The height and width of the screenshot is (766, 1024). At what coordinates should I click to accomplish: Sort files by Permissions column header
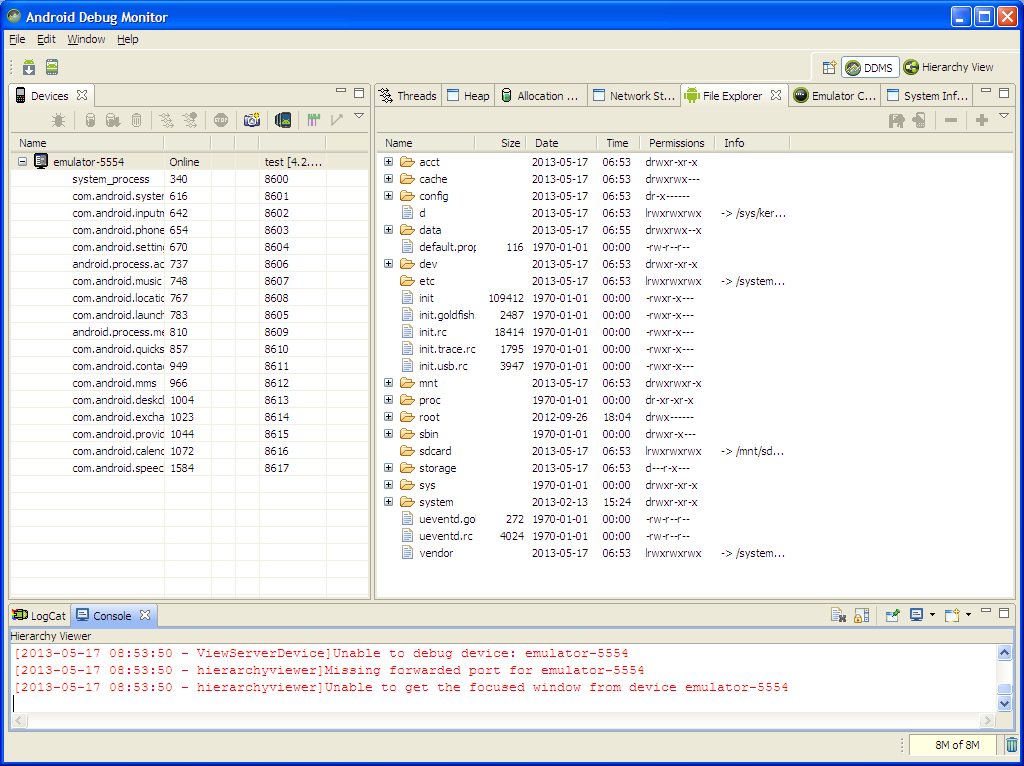(677, 142)
